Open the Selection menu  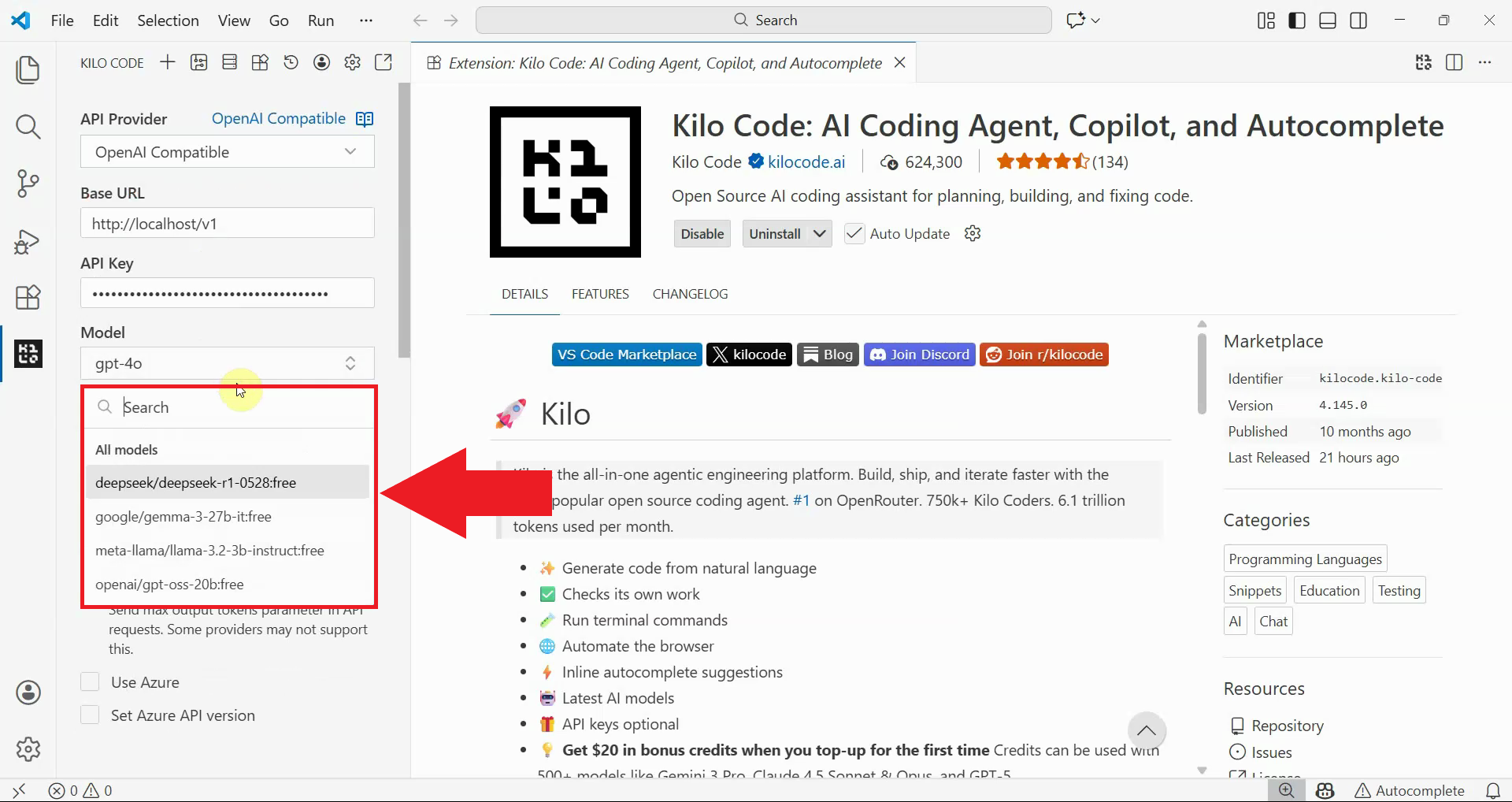tap(168, 20)
